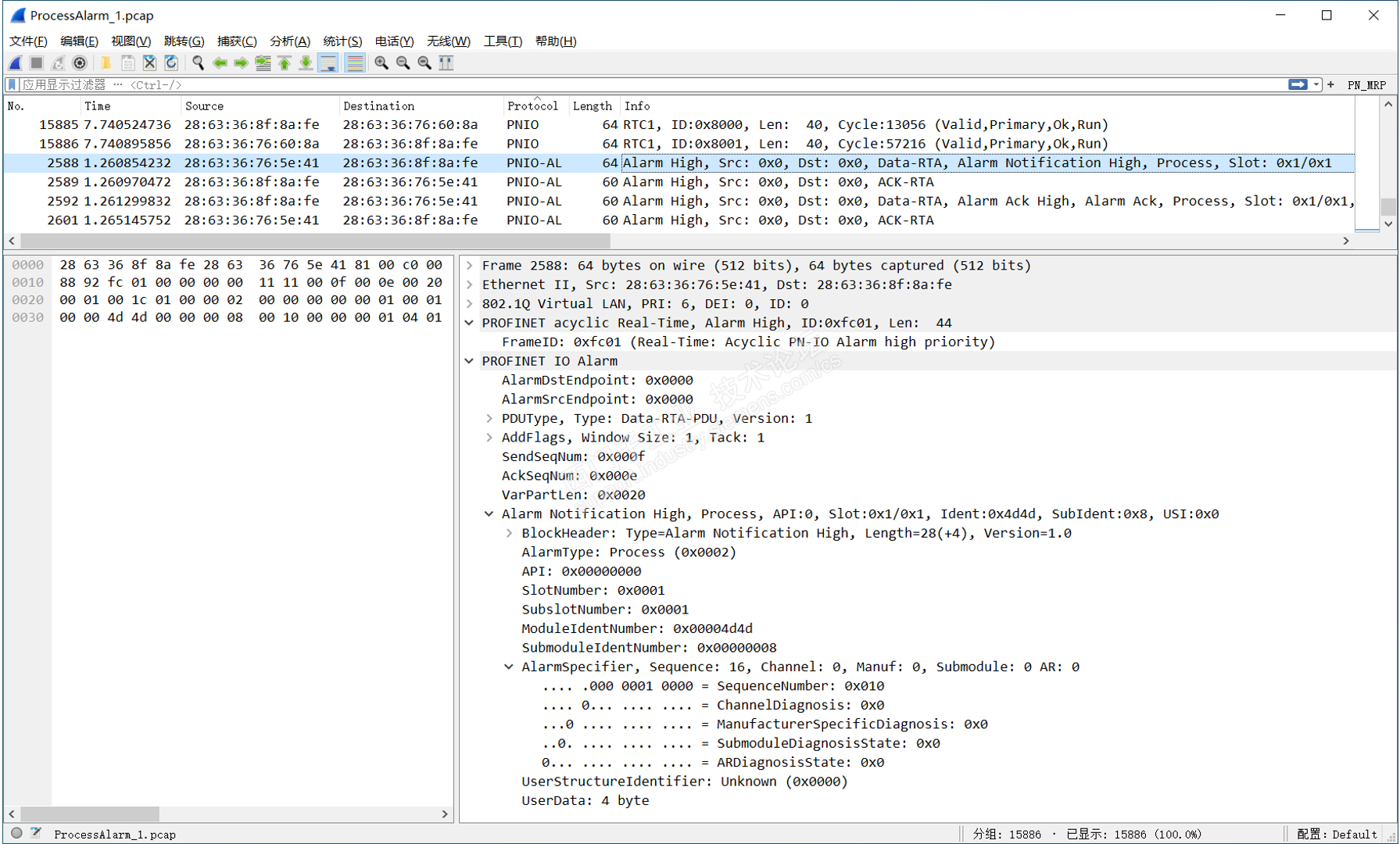Reload the capture file
Image resolution: width=1400 pixels, height=844 pixels.
(171, 63)
